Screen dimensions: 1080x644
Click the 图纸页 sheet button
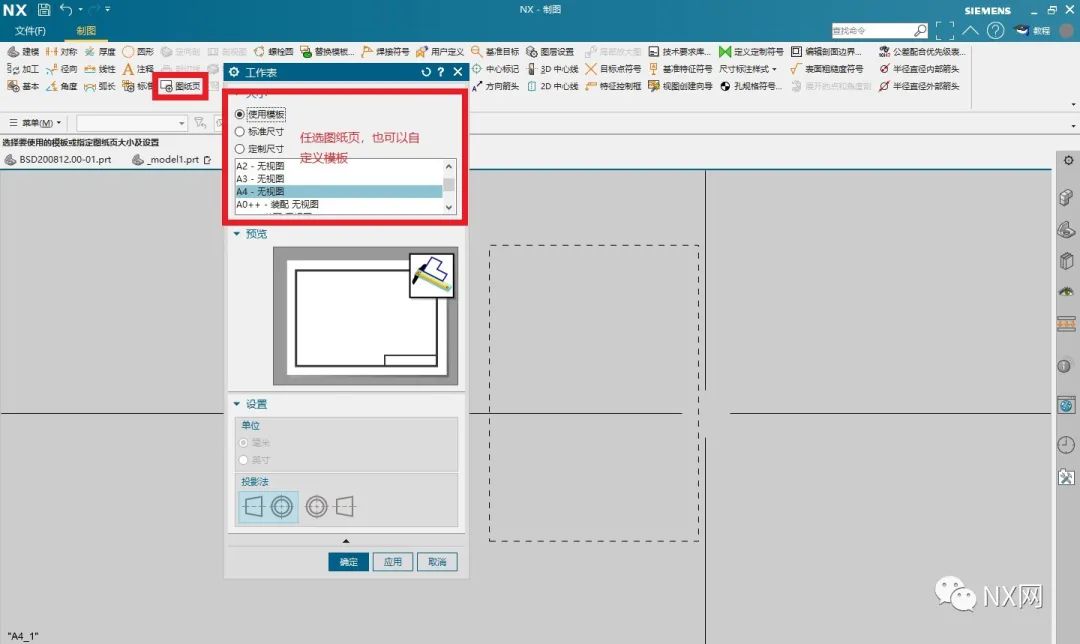(x=180, y=86)
